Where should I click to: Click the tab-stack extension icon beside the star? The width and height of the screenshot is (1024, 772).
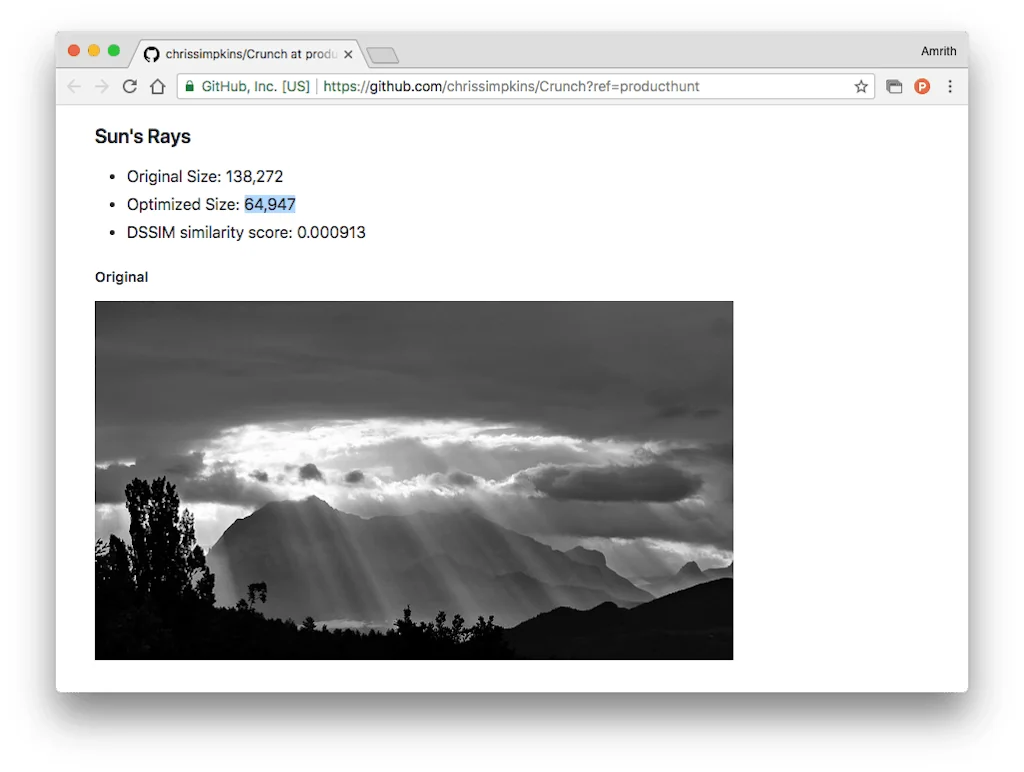click(894, 86)
